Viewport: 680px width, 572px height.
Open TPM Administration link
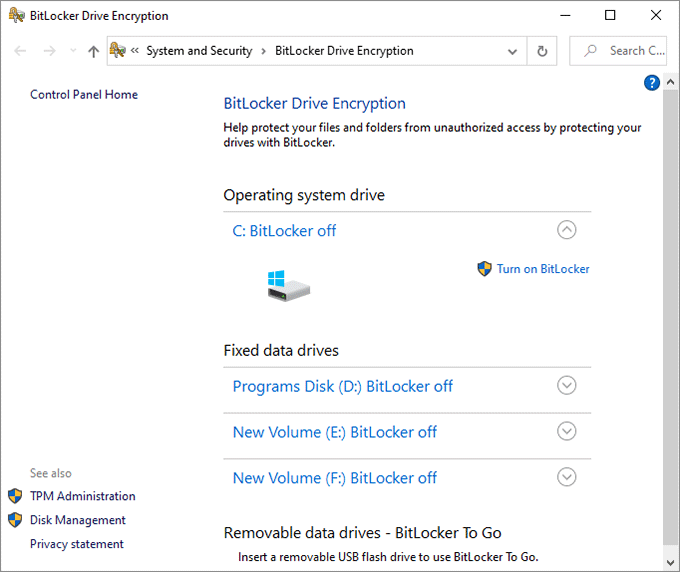(82, 496)
